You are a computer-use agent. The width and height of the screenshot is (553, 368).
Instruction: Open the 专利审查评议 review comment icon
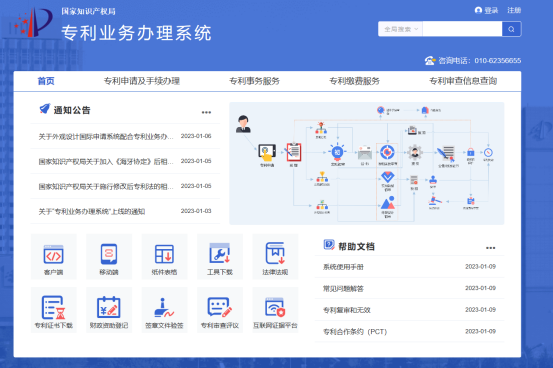pyautogui.click(x=220, y=310)
